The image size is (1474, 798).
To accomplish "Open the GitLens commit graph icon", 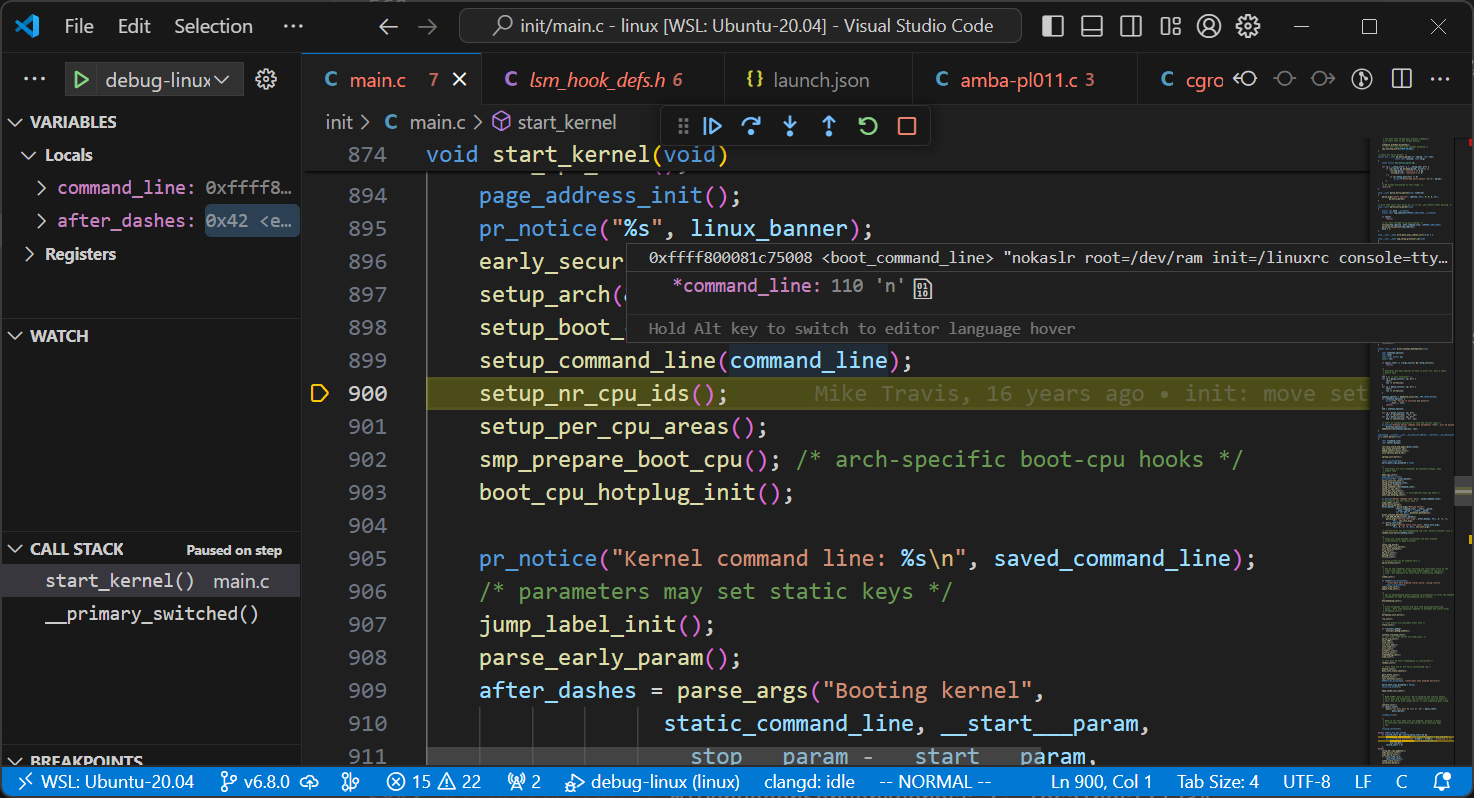I will click(1362, 79).
